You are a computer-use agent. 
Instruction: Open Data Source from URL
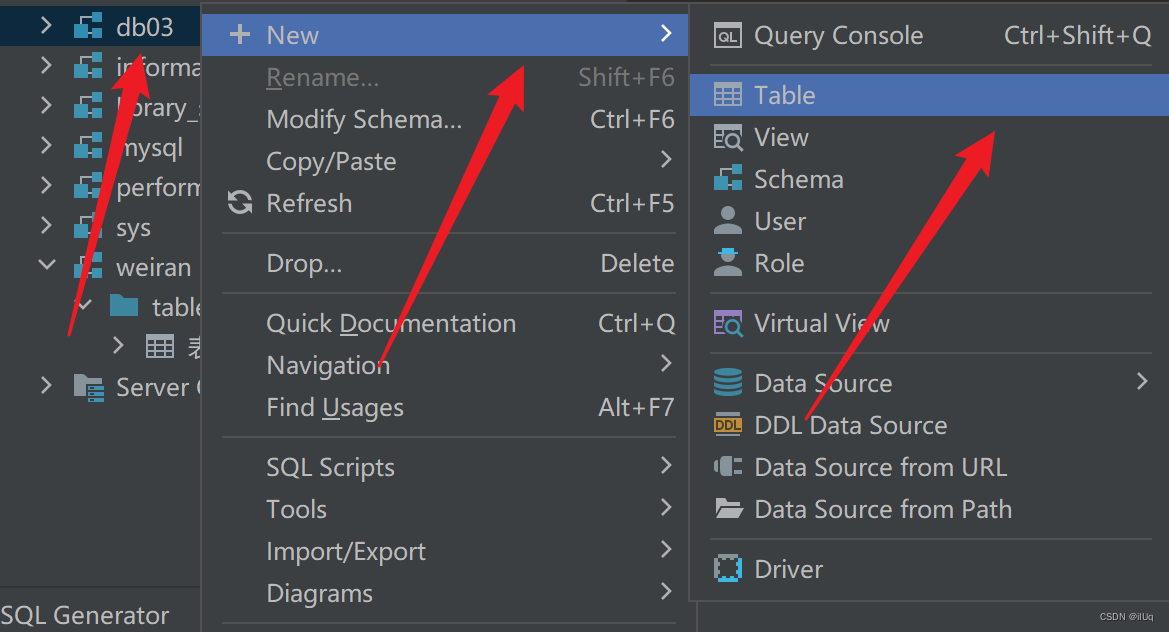880,467
